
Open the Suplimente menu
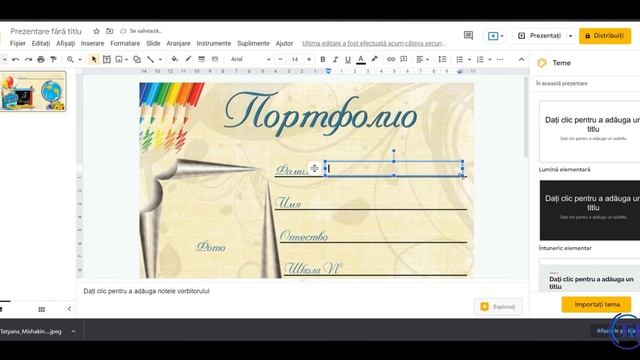tap(253, 43)
